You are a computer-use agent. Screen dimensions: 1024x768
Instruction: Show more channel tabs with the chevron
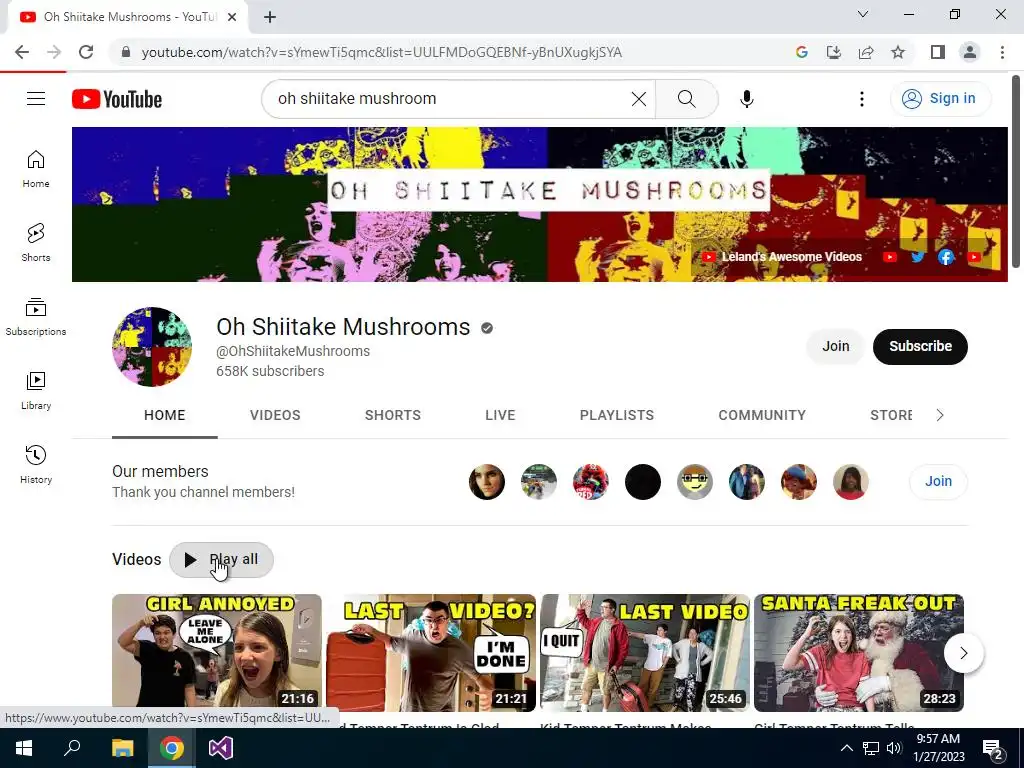940,415
